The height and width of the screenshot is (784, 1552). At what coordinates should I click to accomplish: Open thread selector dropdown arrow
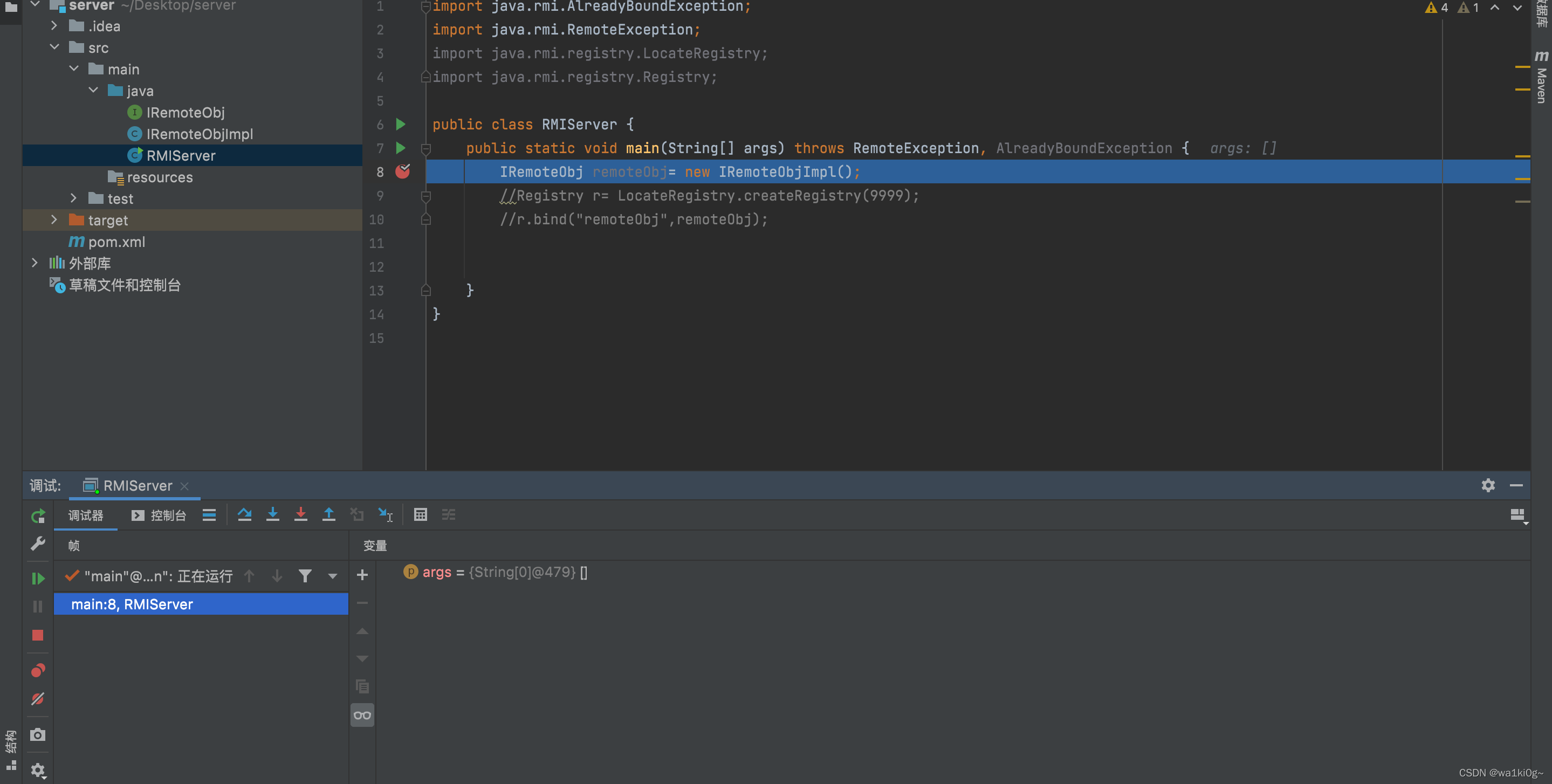pos(333,576)
